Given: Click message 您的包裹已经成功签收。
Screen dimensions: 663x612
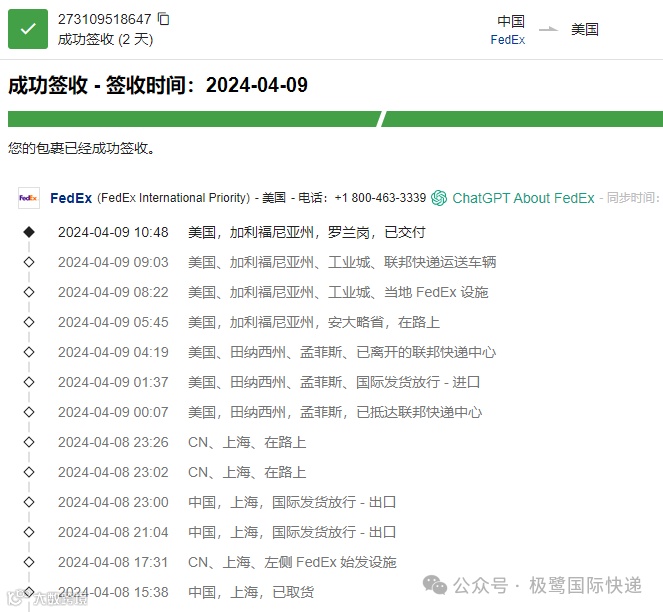Looking at the screenshot, I should [82, 148].
